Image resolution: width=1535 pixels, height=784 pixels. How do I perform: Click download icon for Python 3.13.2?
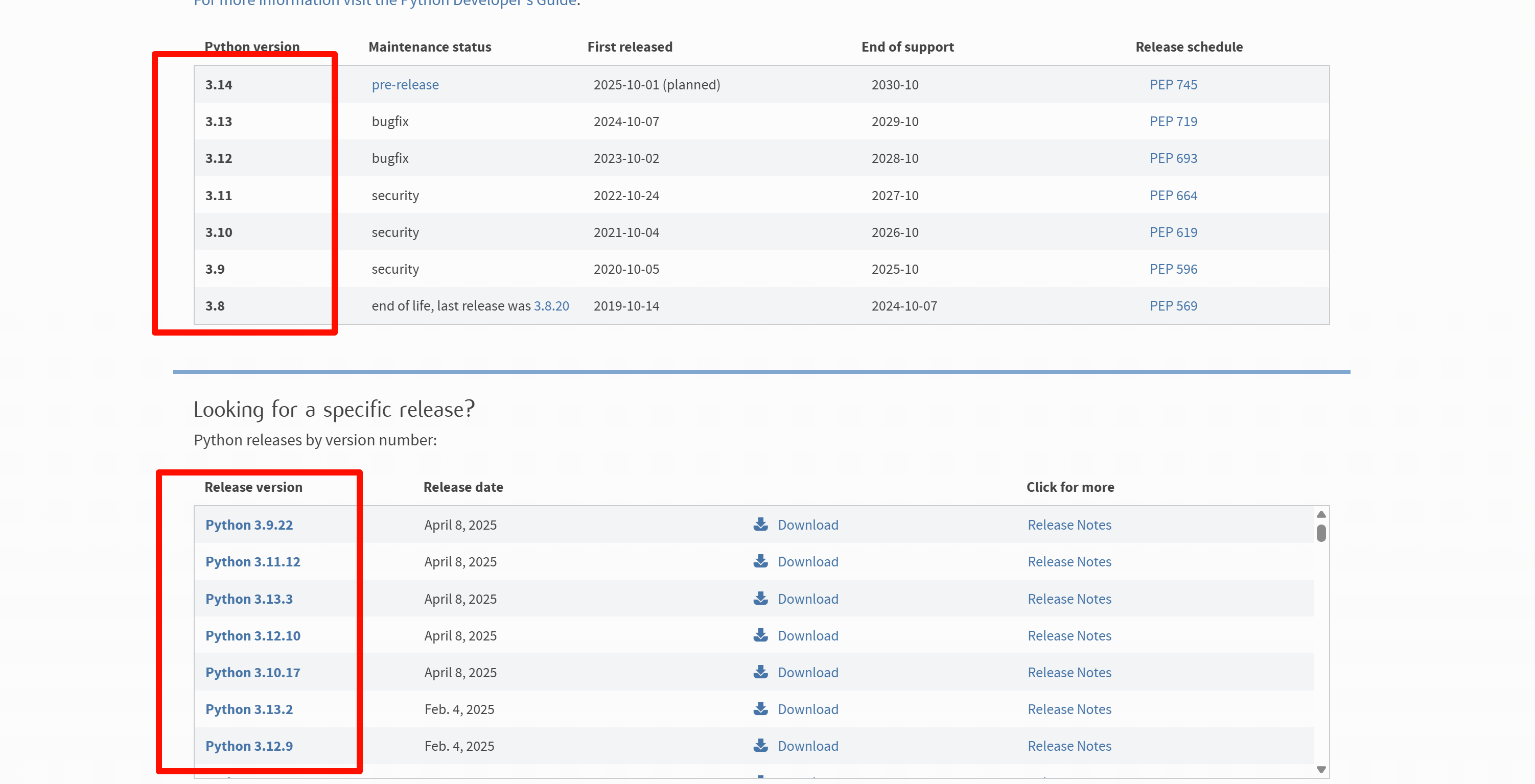coord(760,709)
